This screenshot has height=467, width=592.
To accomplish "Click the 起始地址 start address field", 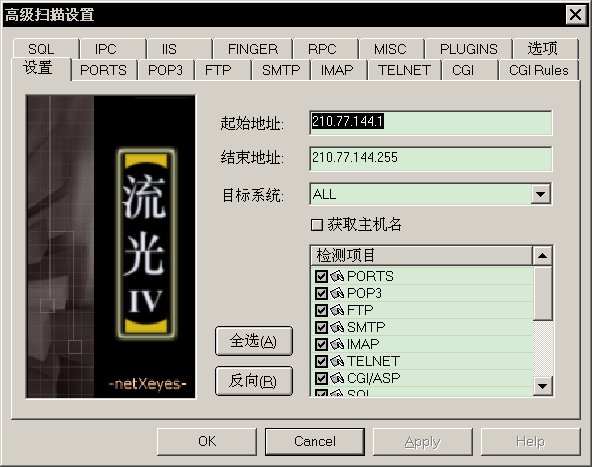I will point(430,123).
